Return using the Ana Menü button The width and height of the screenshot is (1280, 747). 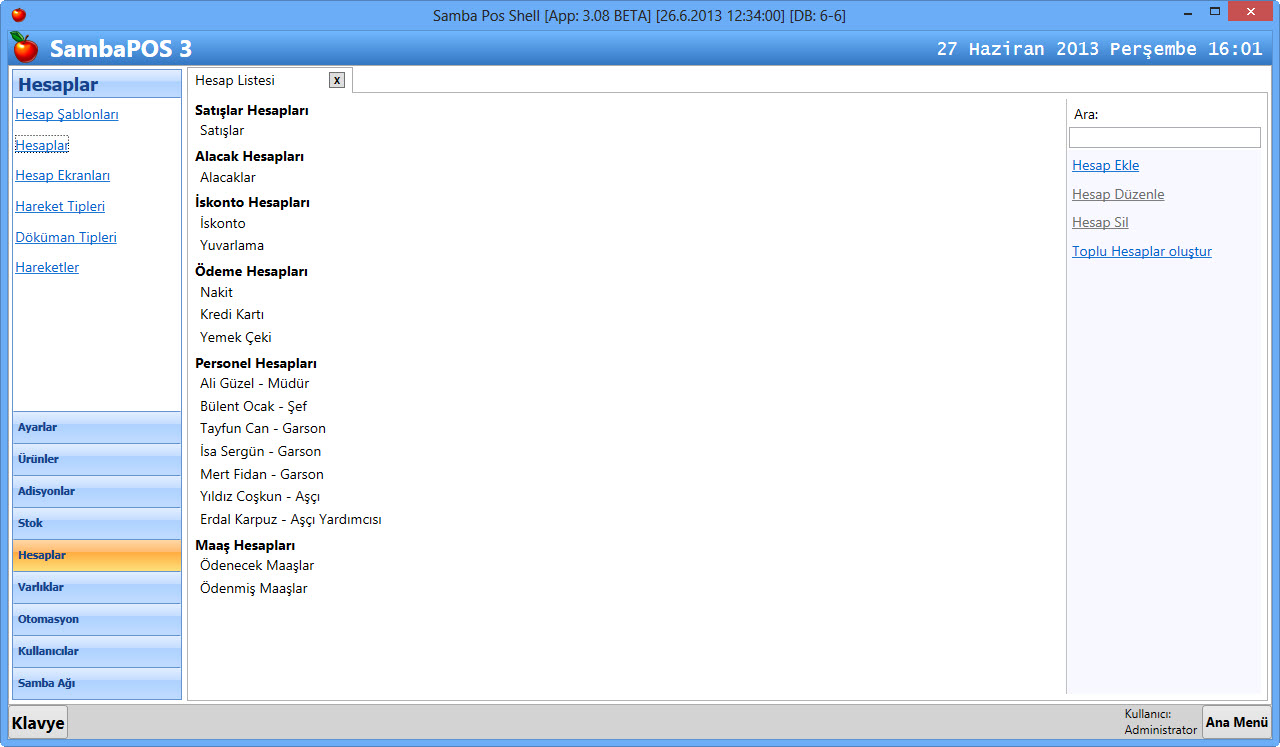[1236, 723]
